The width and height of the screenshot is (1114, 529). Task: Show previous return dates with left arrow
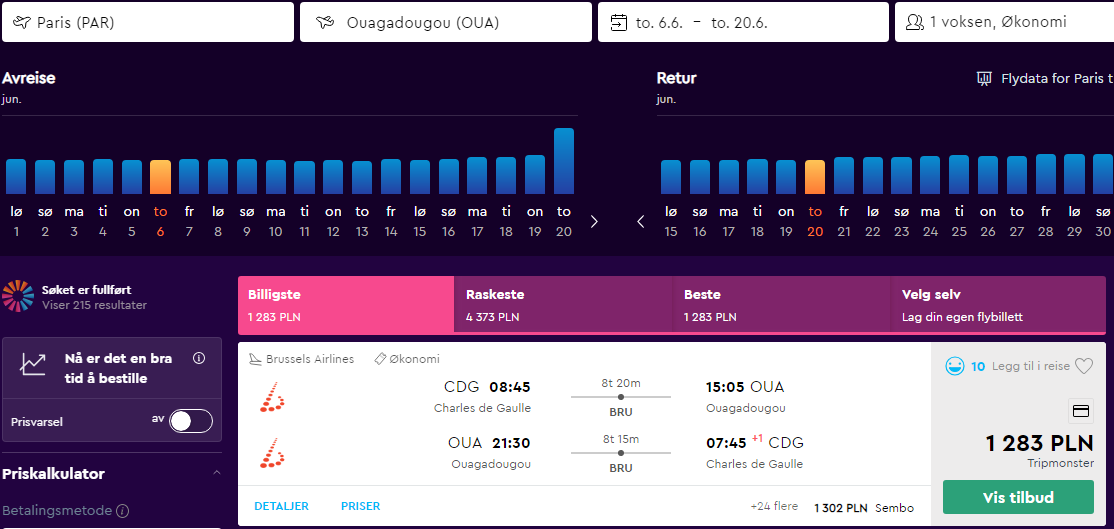pos(641,222)
